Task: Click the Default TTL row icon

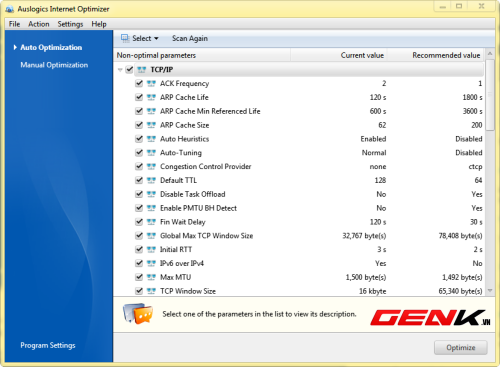Action: coord(151,180)
